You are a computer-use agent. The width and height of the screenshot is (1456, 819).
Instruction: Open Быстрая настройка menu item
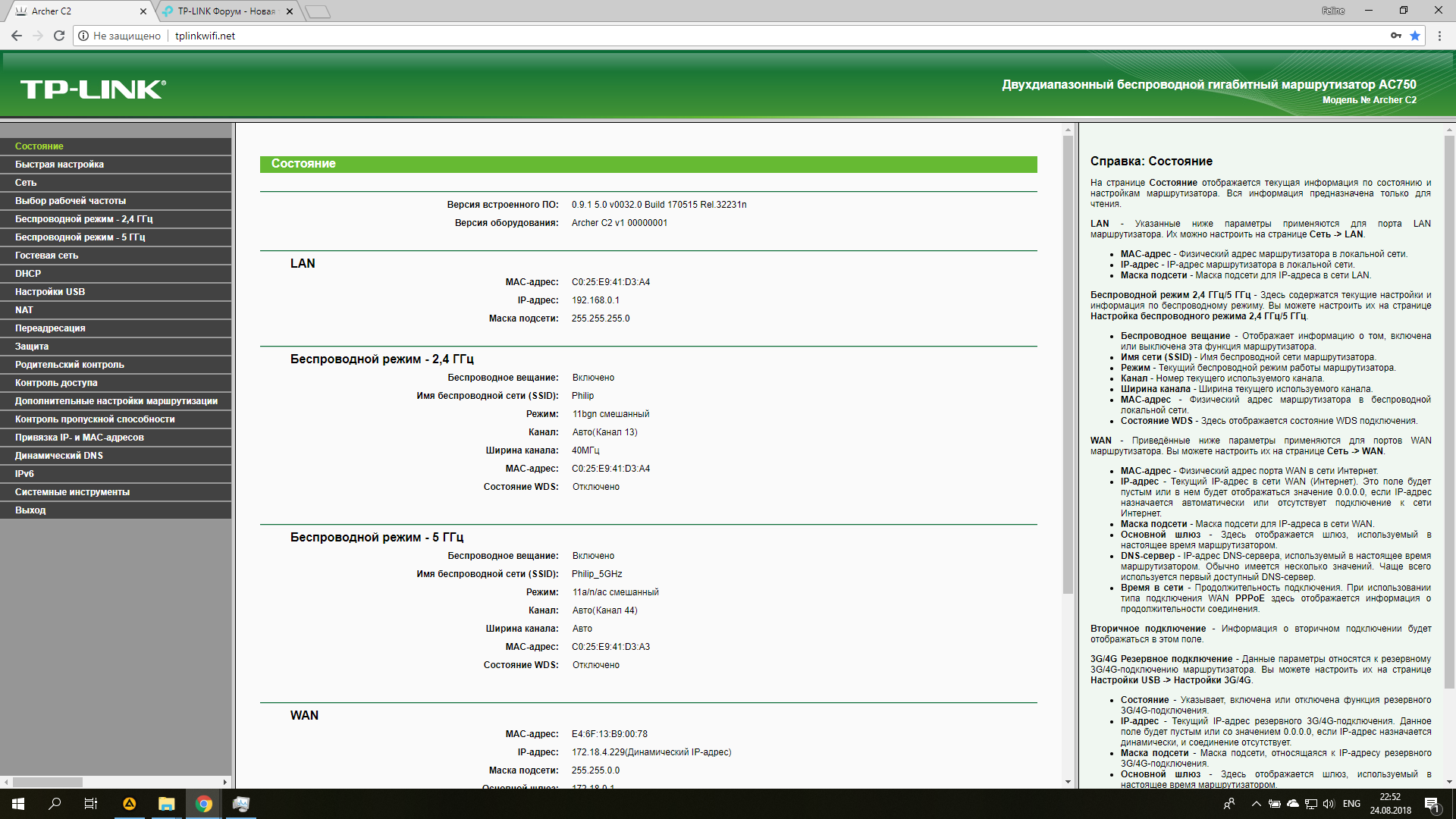click(115, 165)
